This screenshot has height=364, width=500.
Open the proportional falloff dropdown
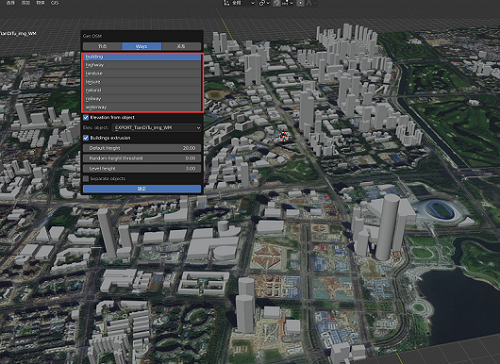click(x=311, y=3)
